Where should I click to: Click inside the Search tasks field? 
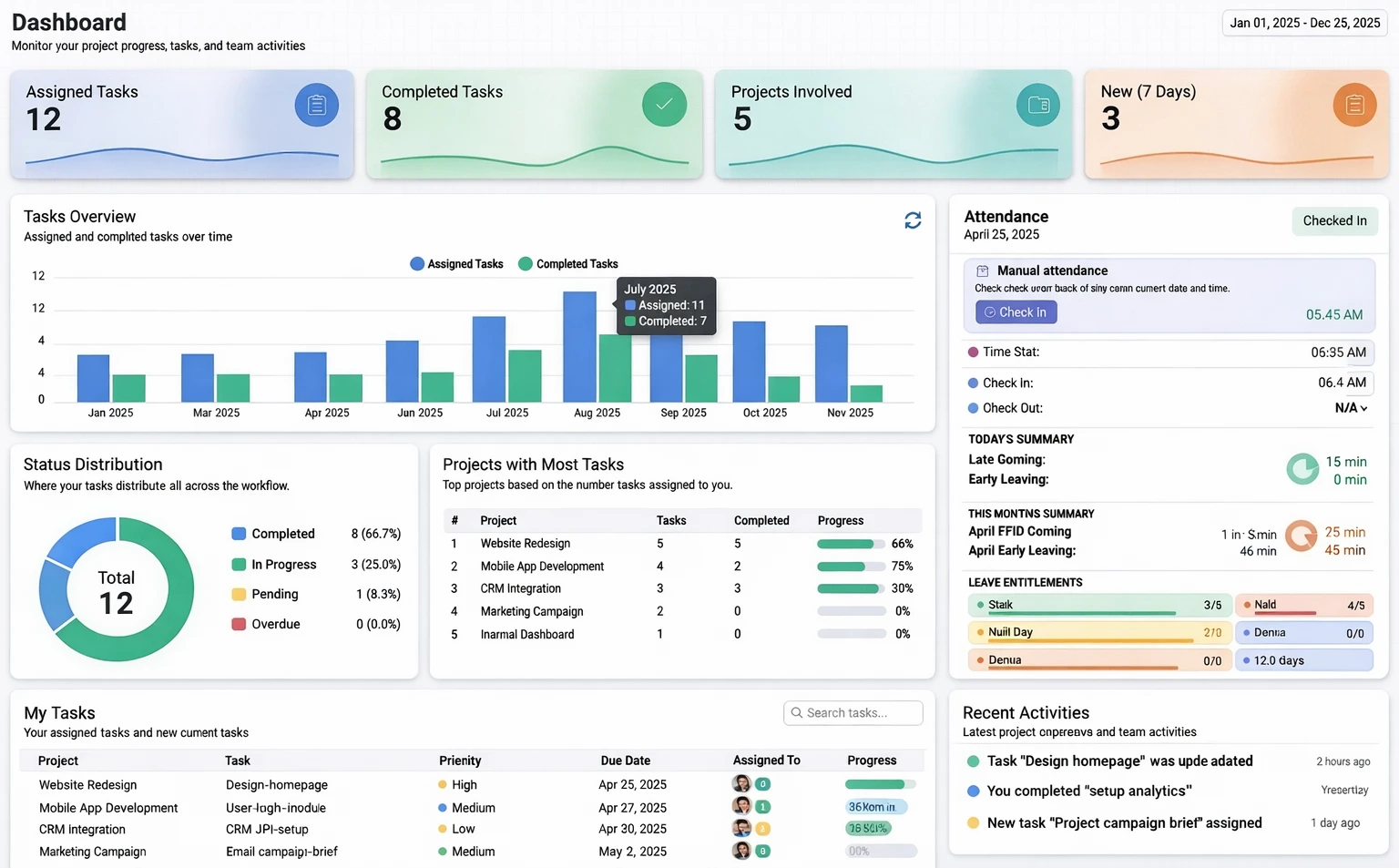click(856, 712)
